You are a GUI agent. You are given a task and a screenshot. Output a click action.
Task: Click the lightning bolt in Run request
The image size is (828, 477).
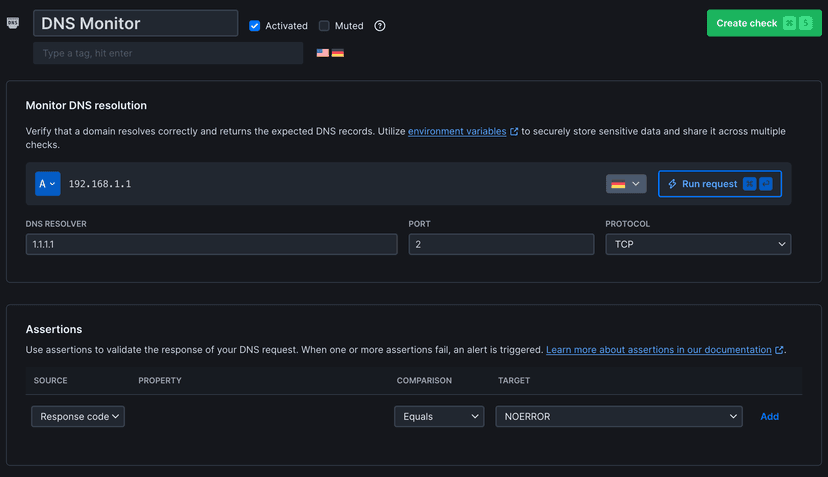pos(672,184)
